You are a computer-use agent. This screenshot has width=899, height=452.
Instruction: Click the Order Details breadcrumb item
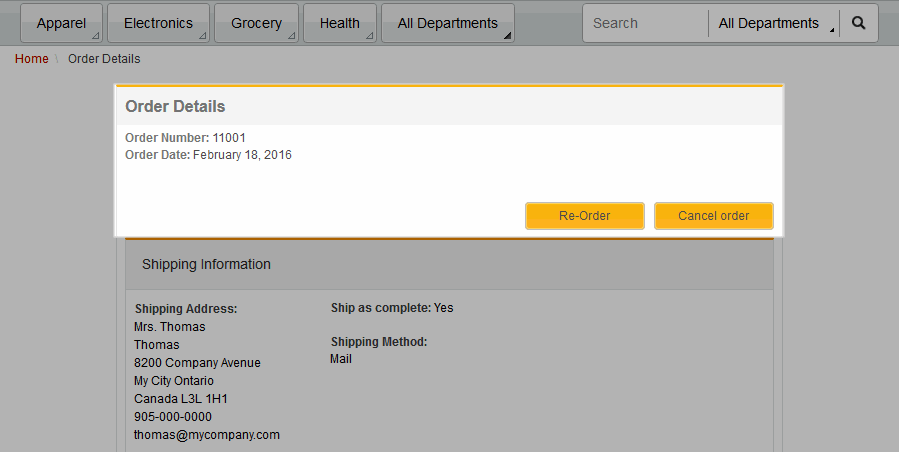point(104,59)
